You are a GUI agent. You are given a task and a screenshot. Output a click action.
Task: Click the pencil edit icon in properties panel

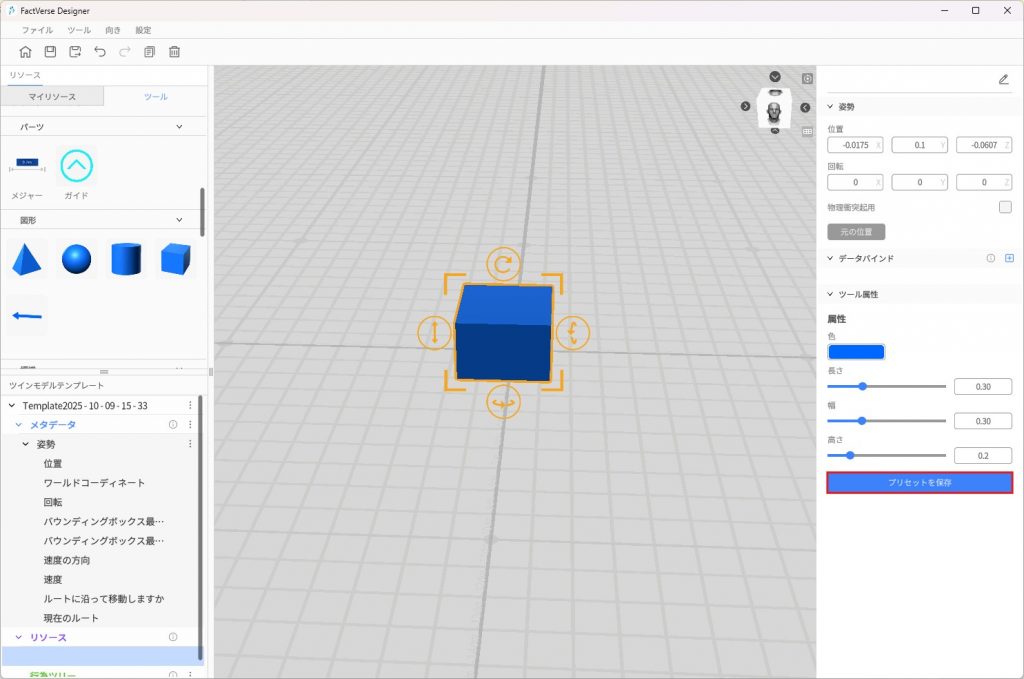click(1003, 79)
